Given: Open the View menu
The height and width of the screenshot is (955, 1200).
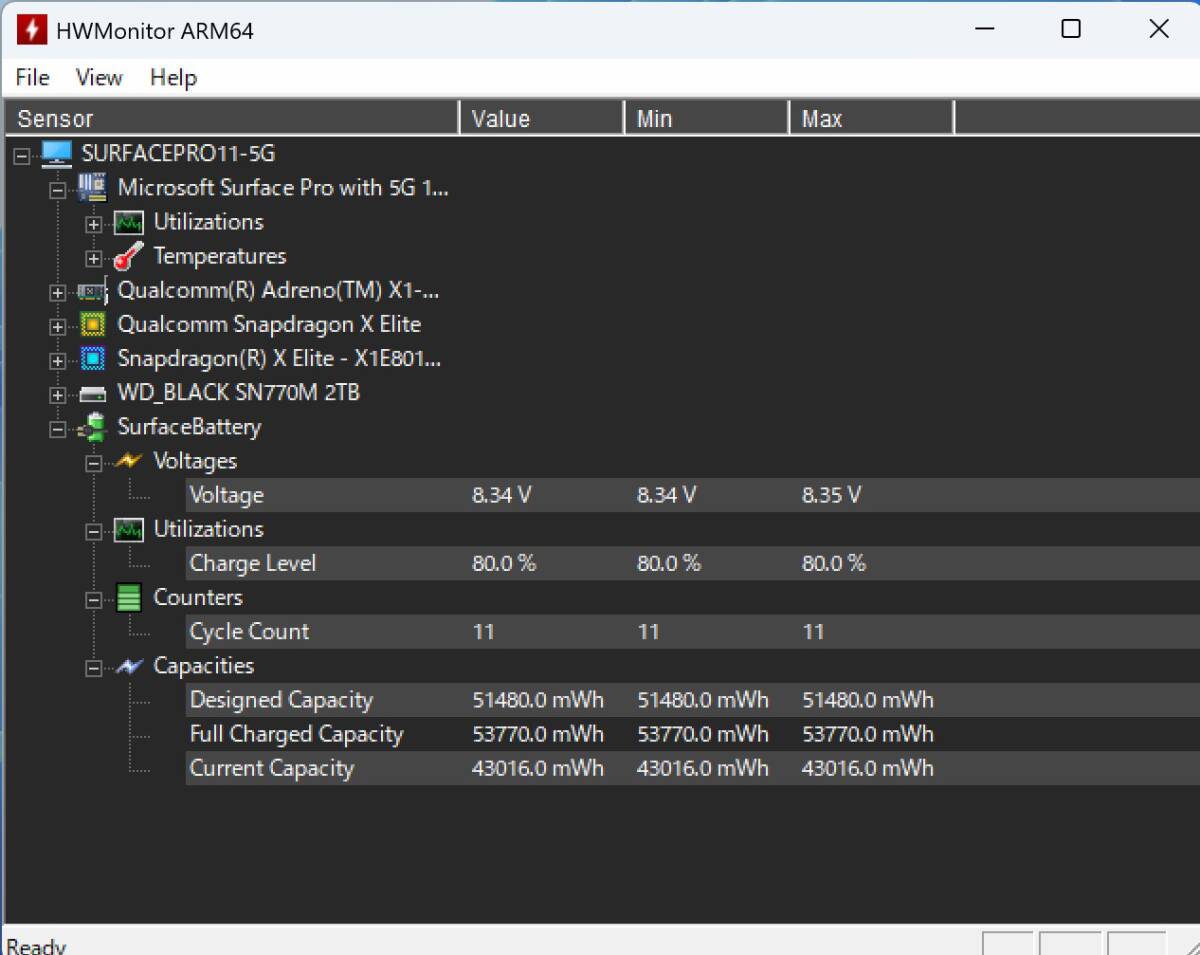Looking at the screenshot, I should 99,78.
